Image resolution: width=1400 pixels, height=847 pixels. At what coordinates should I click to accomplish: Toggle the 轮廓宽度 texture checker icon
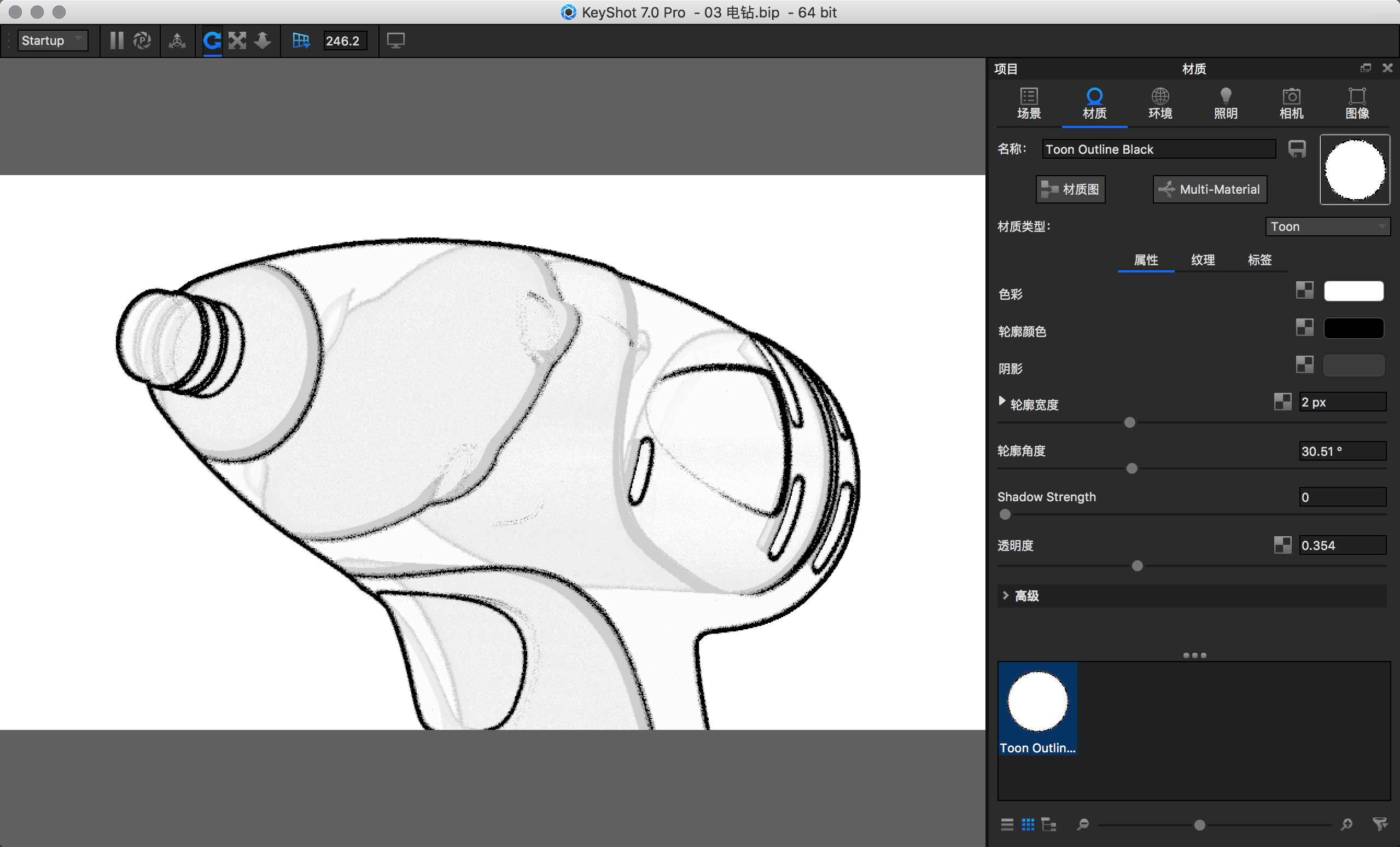1282,402
